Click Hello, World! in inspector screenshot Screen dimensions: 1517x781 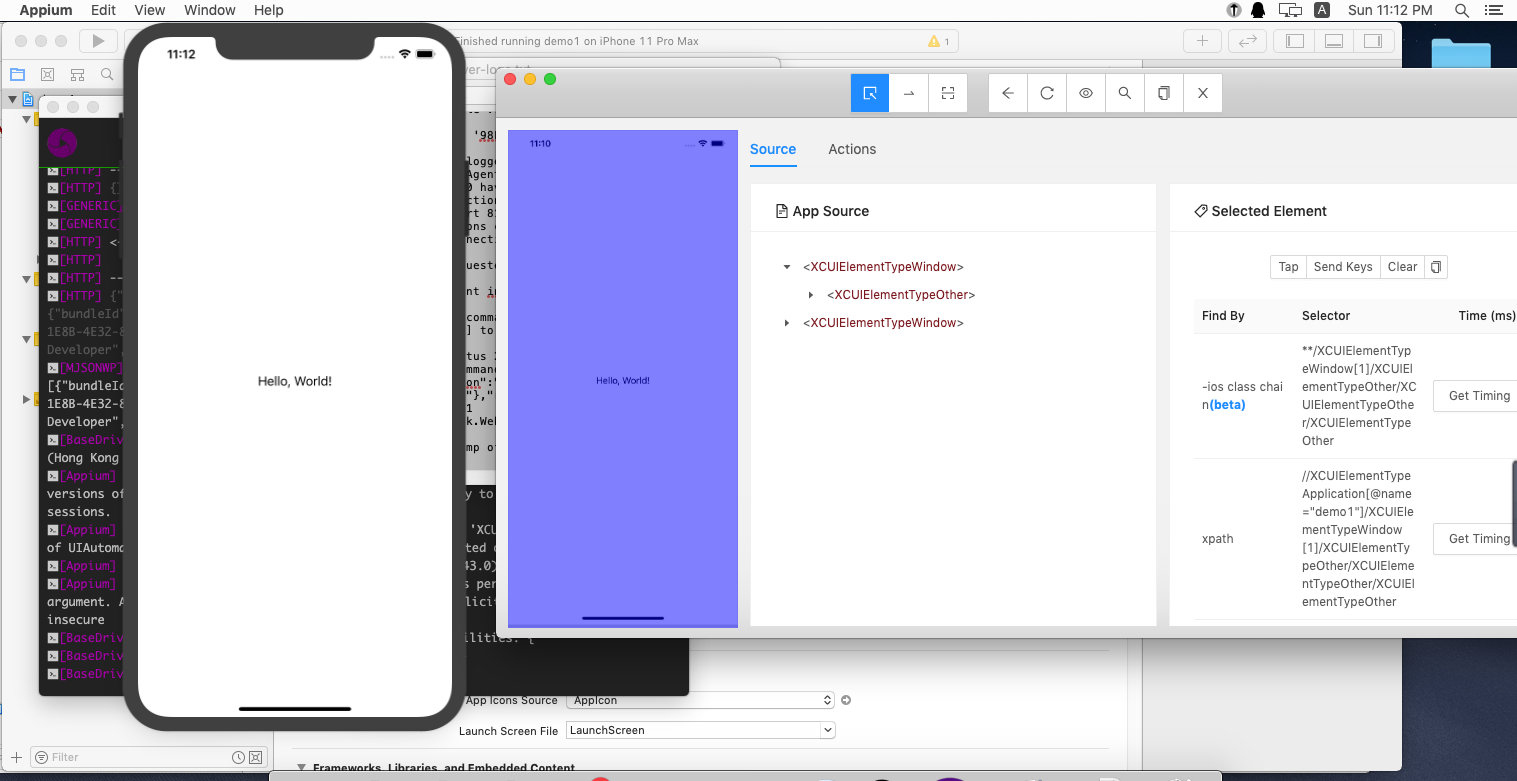coord(623,380)
